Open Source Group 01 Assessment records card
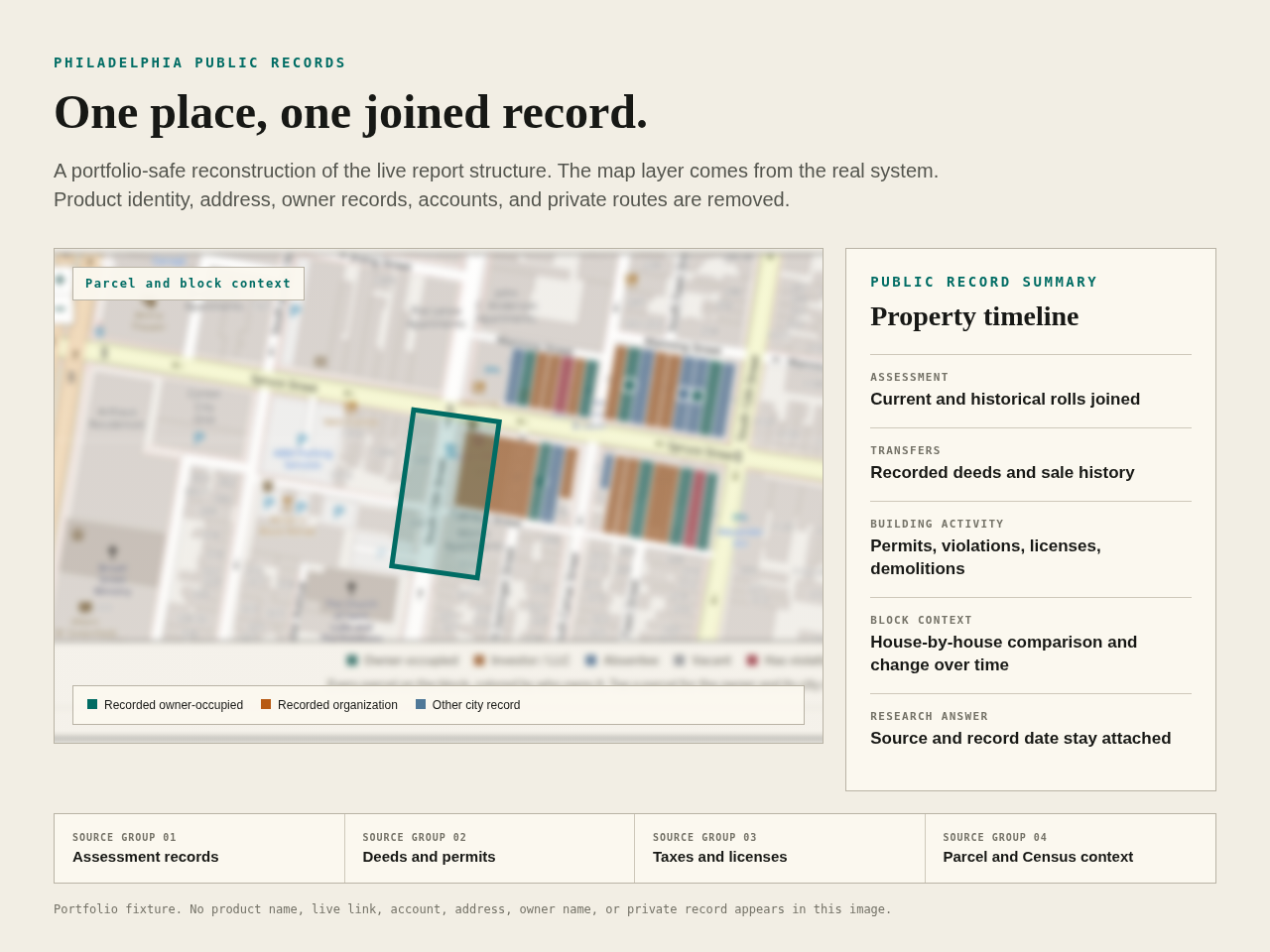 pyautogui.click(x=199, y=849)
